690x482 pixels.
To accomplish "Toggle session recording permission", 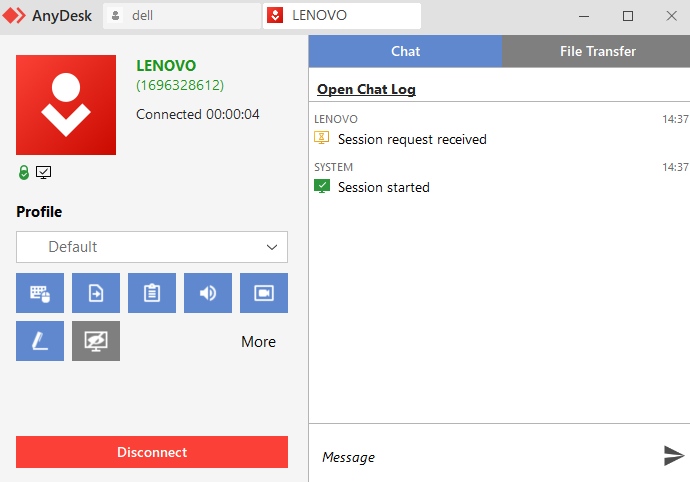I will pos(264,293).
